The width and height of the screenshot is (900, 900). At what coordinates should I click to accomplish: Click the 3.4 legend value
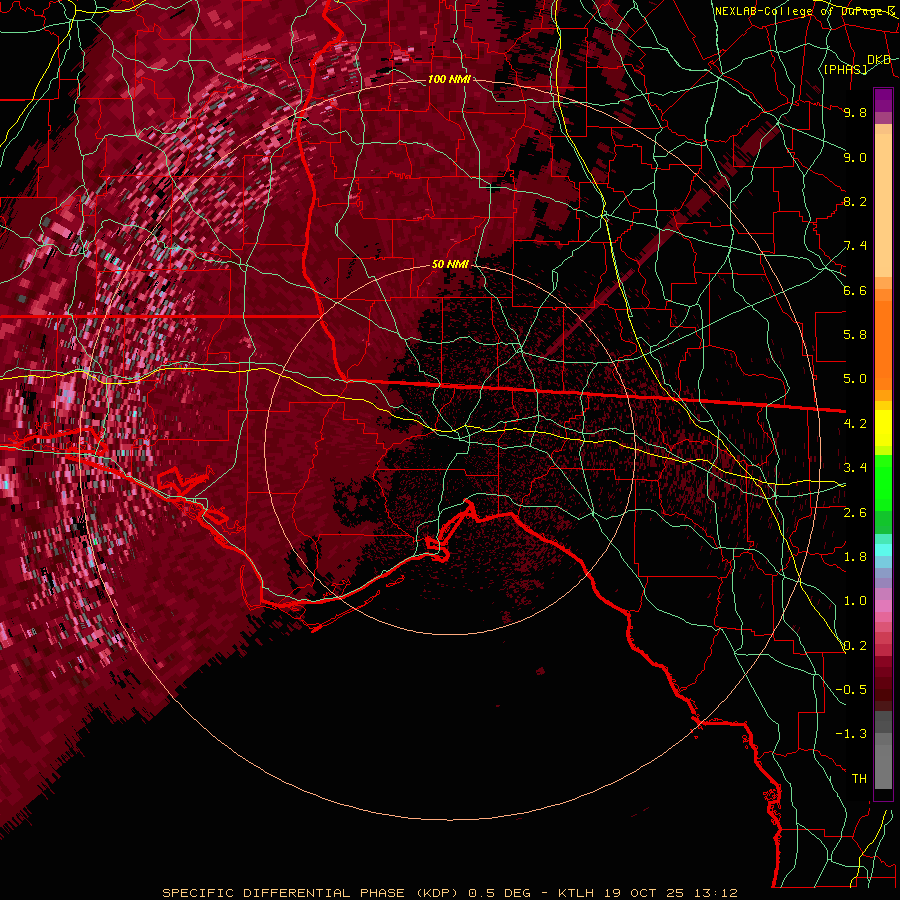855,468
